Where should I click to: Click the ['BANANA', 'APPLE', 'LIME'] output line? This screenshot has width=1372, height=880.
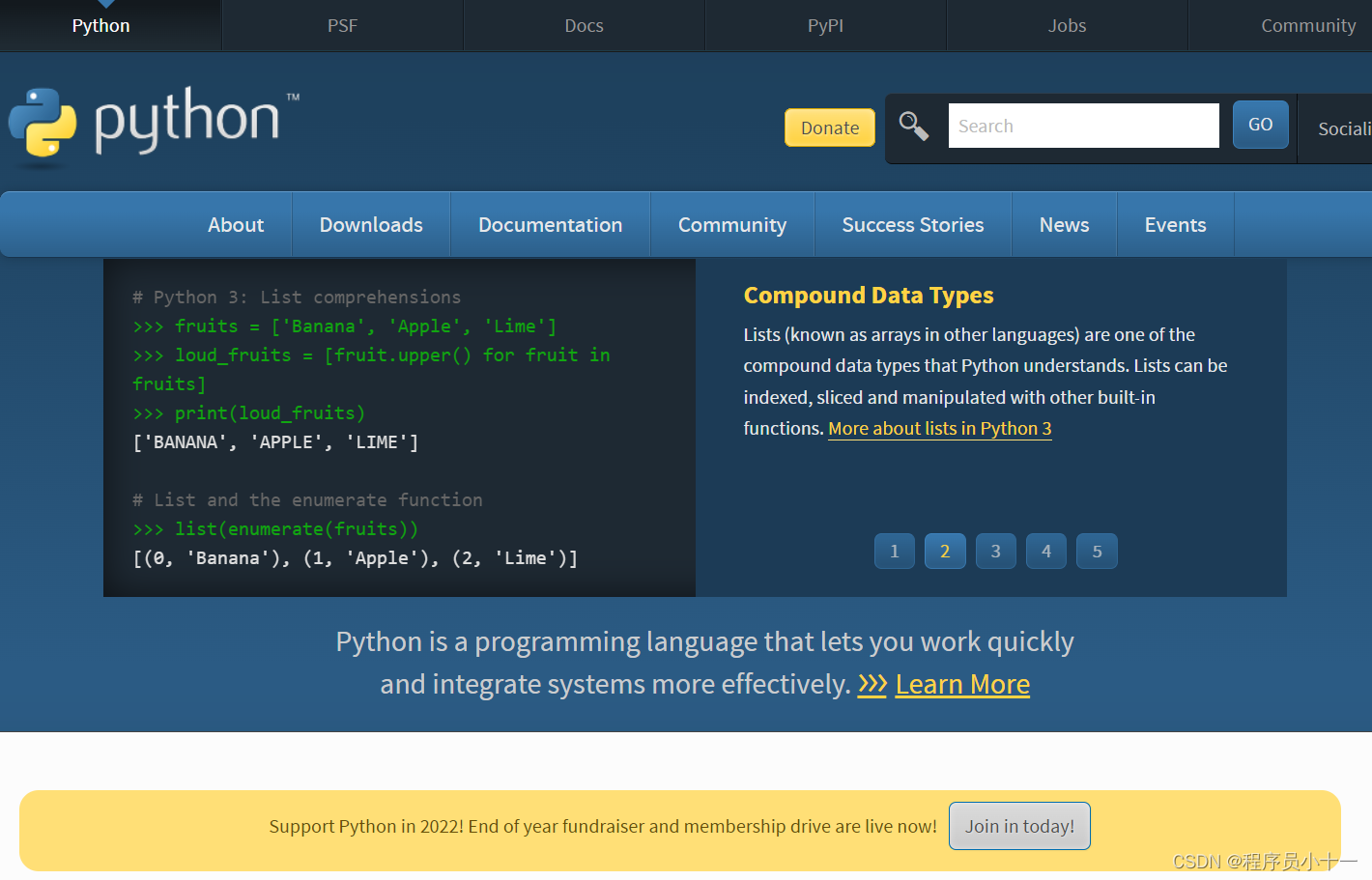(x=275, y=442)
